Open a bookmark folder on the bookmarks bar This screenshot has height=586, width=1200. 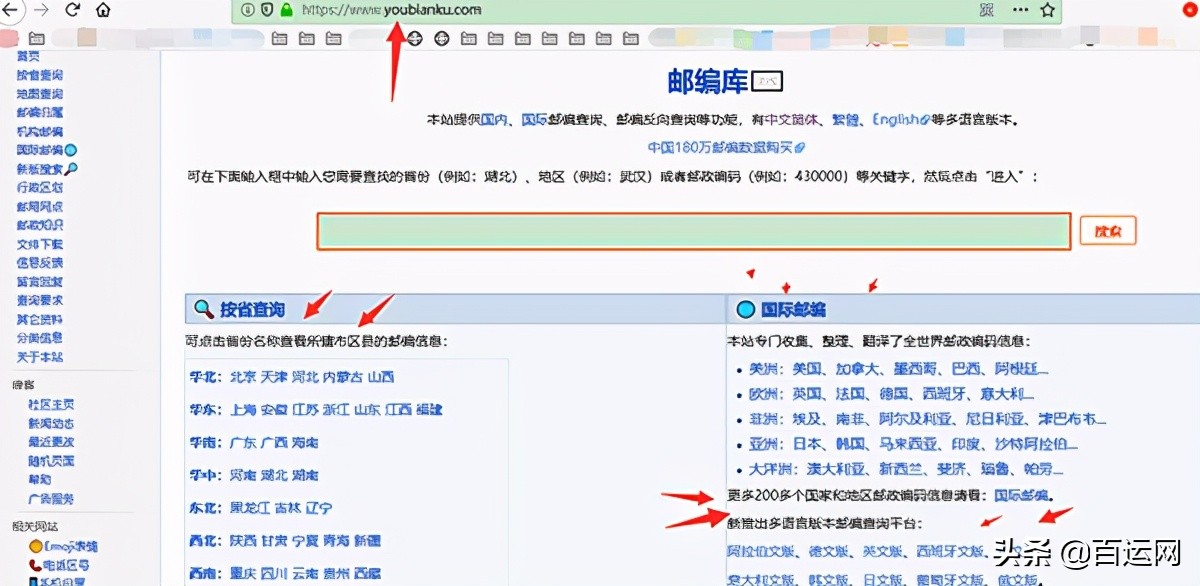click(x=280, y=38)
